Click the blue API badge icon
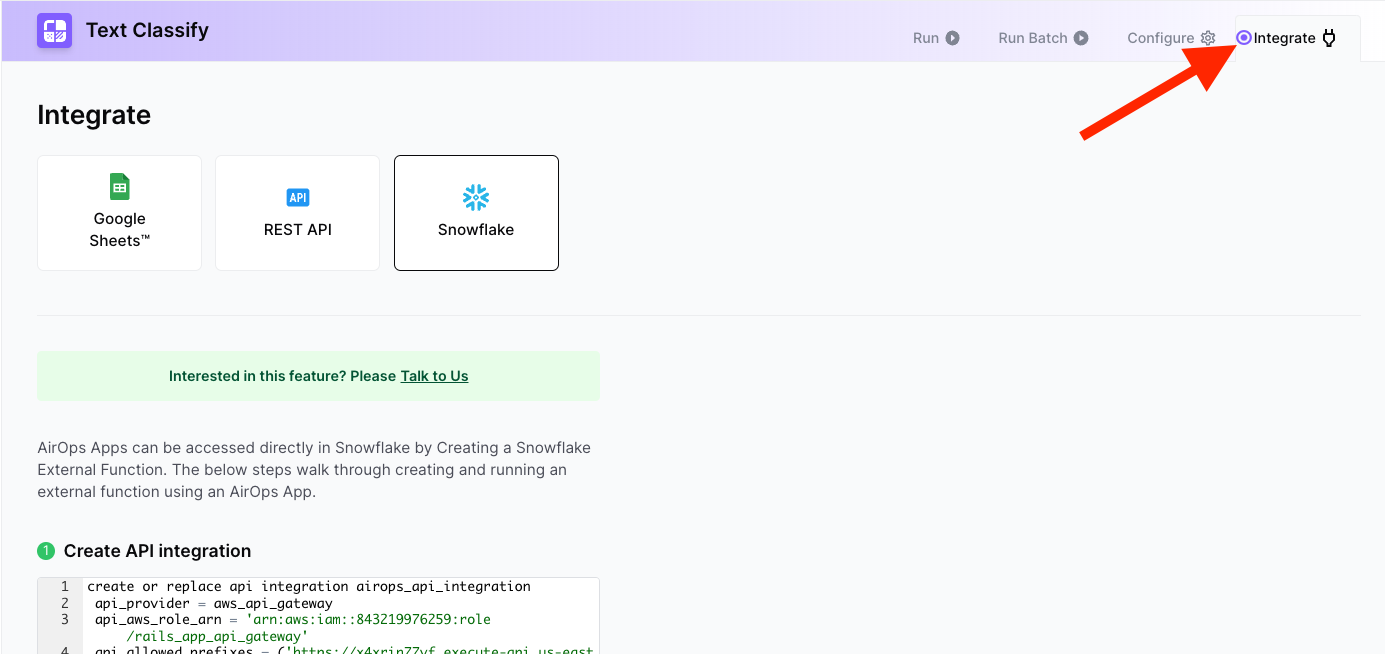Screen dimensions: 1385x654 (x=298, y=197)
